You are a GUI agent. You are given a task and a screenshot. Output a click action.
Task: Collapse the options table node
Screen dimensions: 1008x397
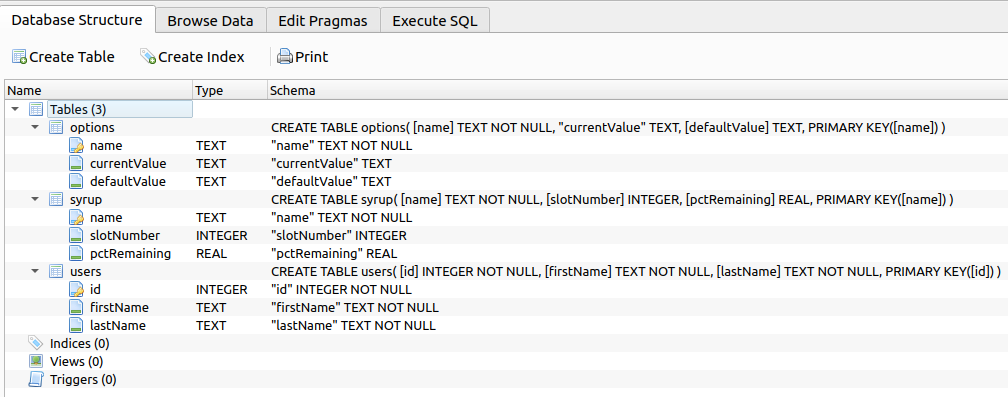click(35, 127)
